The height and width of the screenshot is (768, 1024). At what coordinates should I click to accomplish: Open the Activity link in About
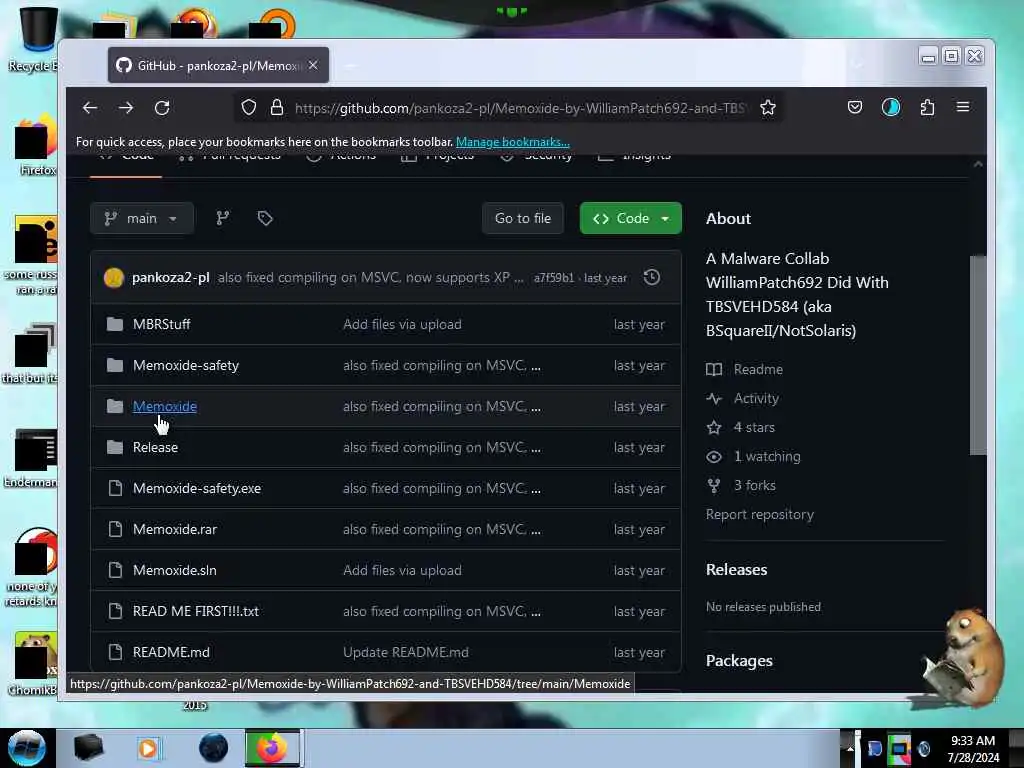point(743,398)
